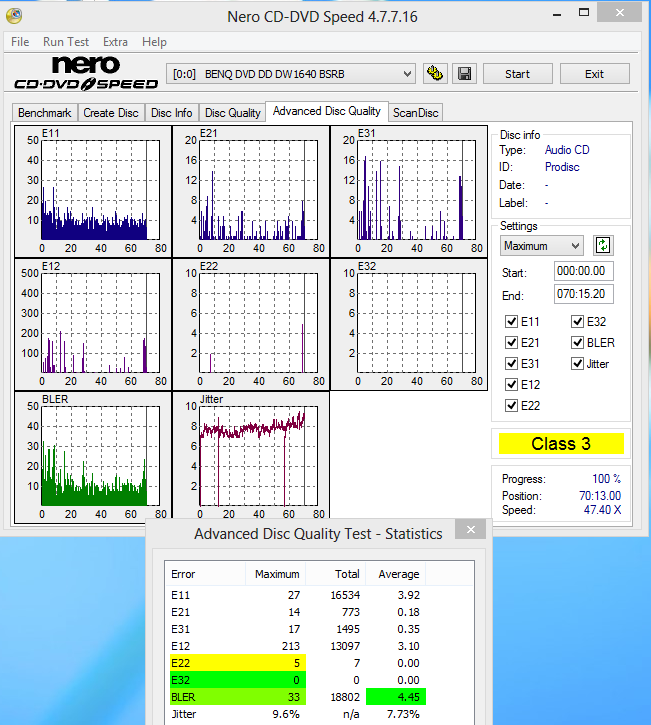Switch to the ScanDisc tab
The height and width of the screenshot is (725, 651).
415,113
